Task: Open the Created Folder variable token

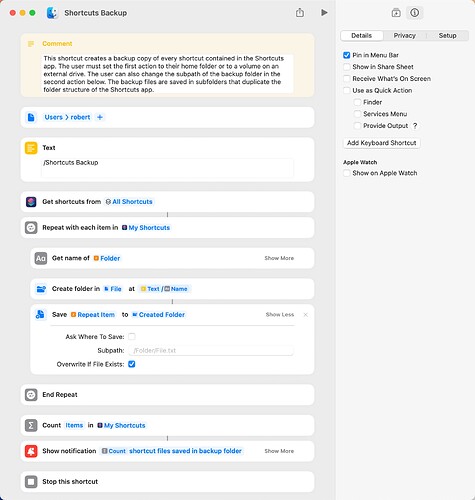Action: pos(158,315)
